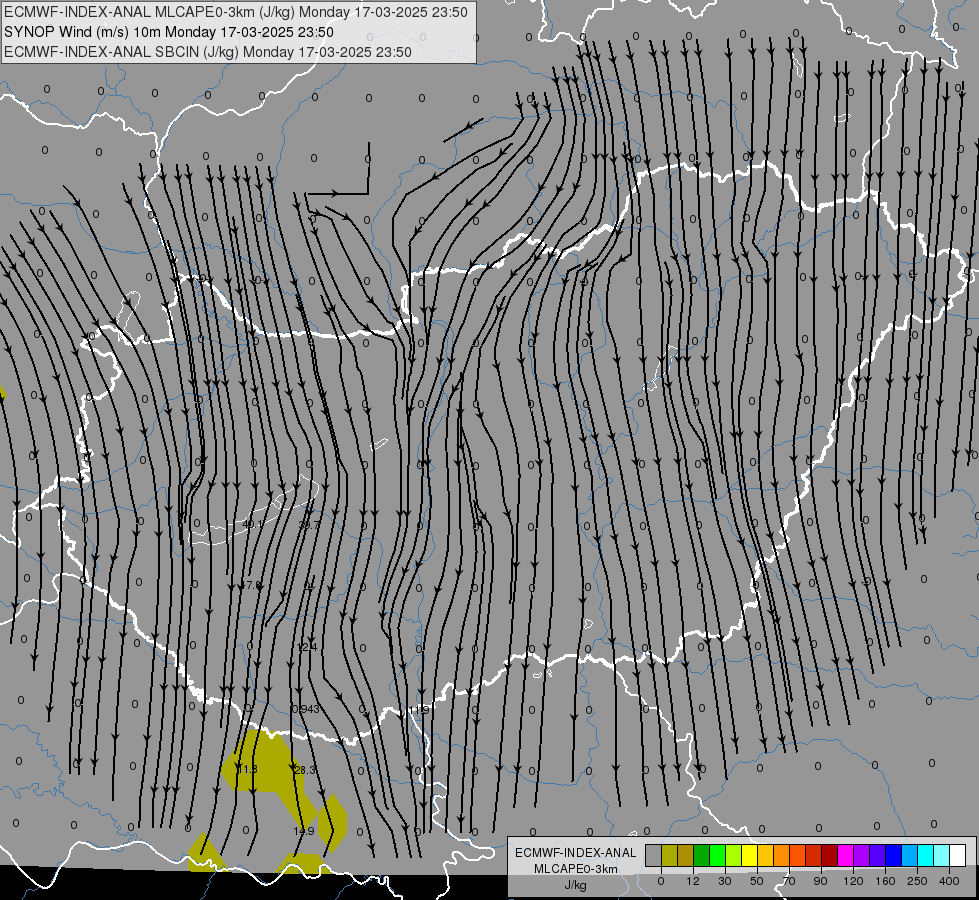
Task: Pick the purple legend swatch
Action: coord(862,855)
